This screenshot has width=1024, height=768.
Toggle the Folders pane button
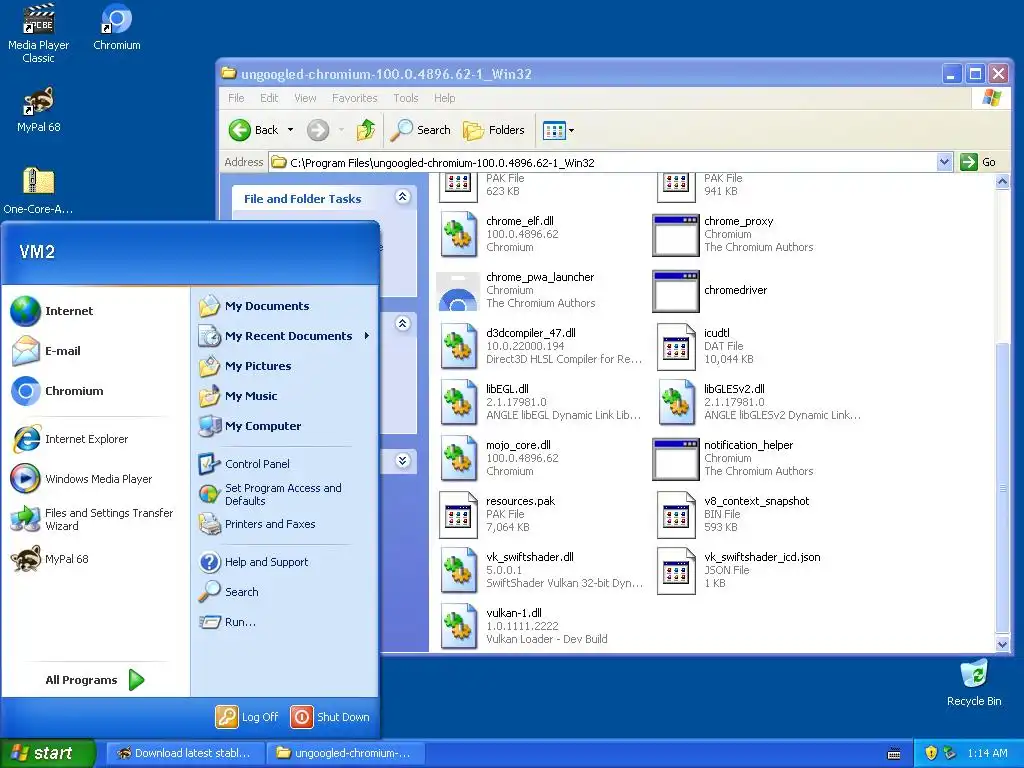[x=494, y=130]
